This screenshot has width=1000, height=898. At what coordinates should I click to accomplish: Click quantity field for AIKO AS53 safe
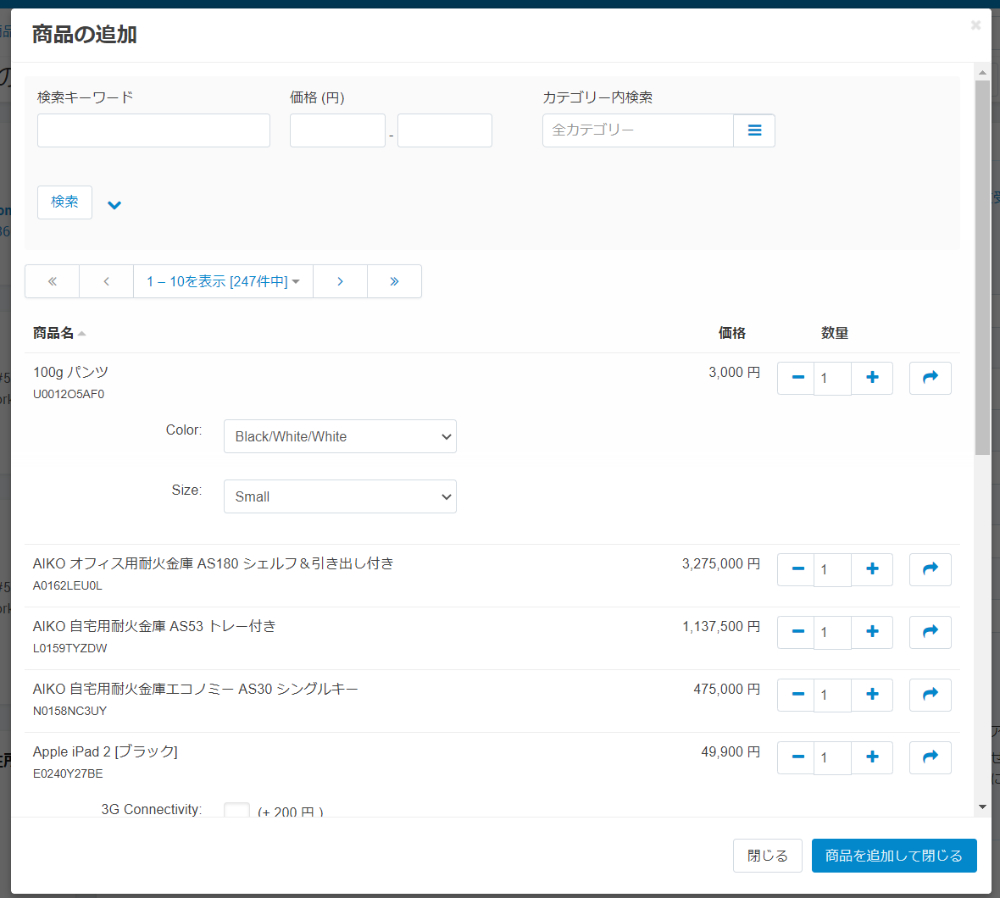pos(832,632)
